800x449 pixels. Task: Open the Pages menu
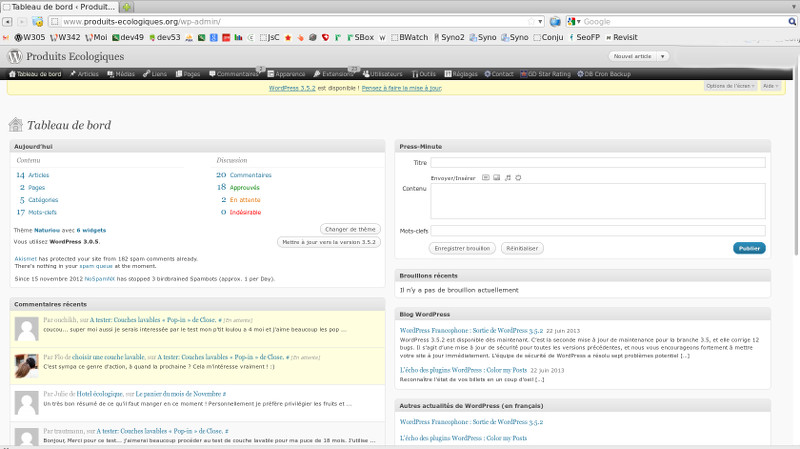pyautogui.click(x=188, y=74)
